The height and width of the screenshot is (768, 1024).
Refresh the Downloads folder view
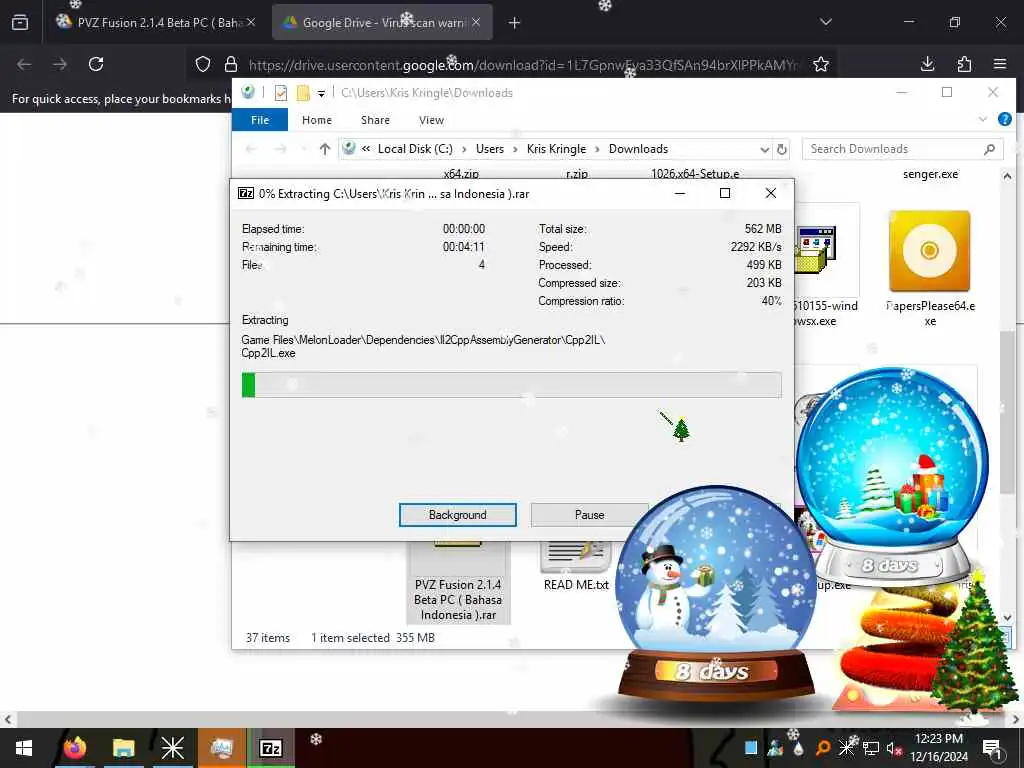point(782,149)
